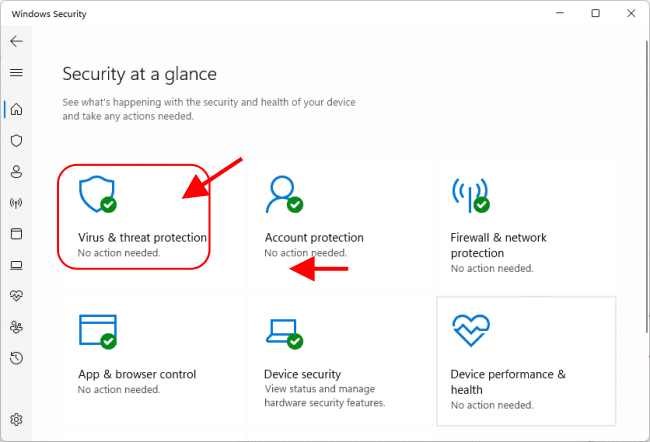Viewport: 650px width, 442px height.
Task: Open Family options sidebar icon
Action: coord(16,327)
